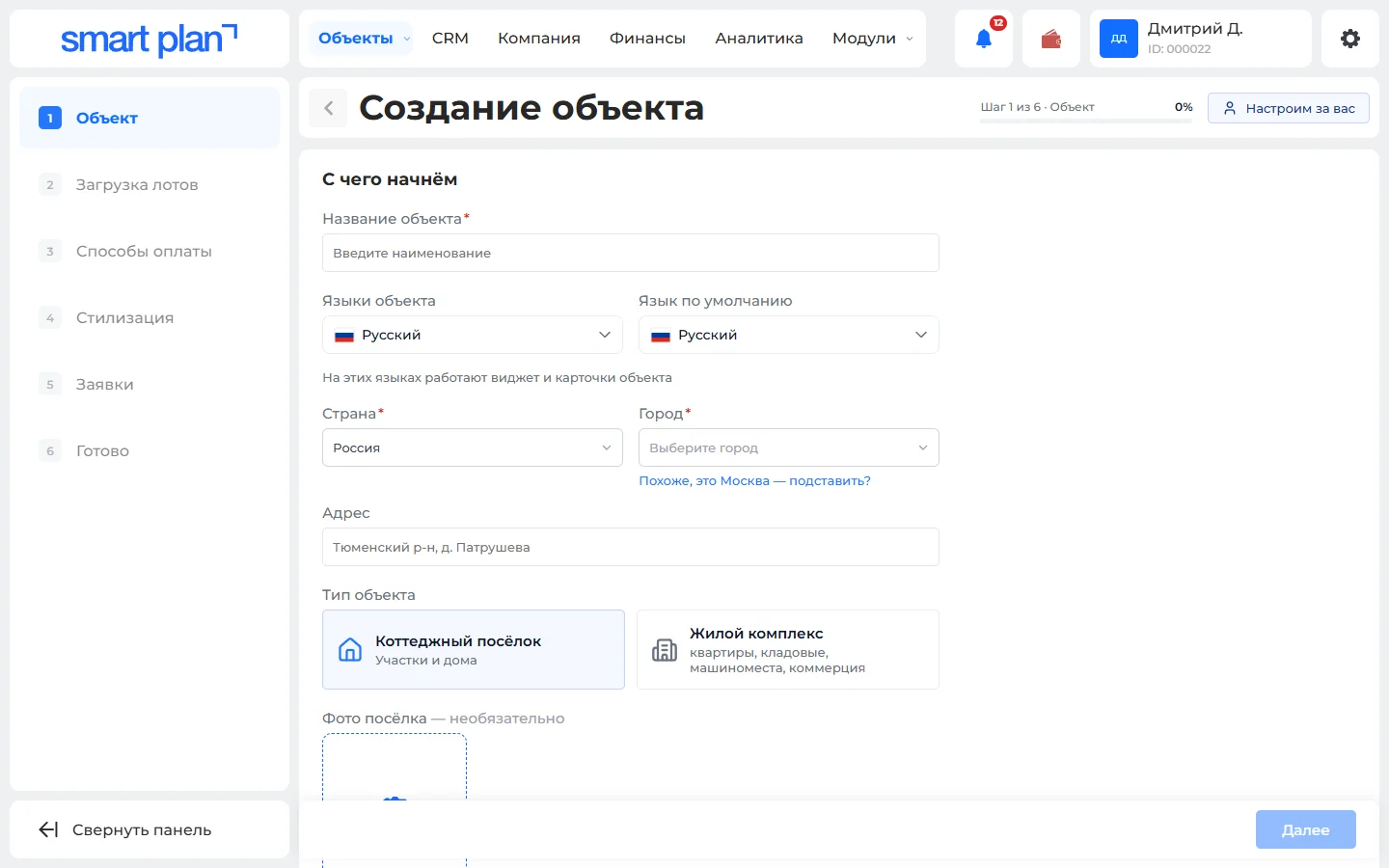Click the Название объекта input field

click(x=631, y=253)
